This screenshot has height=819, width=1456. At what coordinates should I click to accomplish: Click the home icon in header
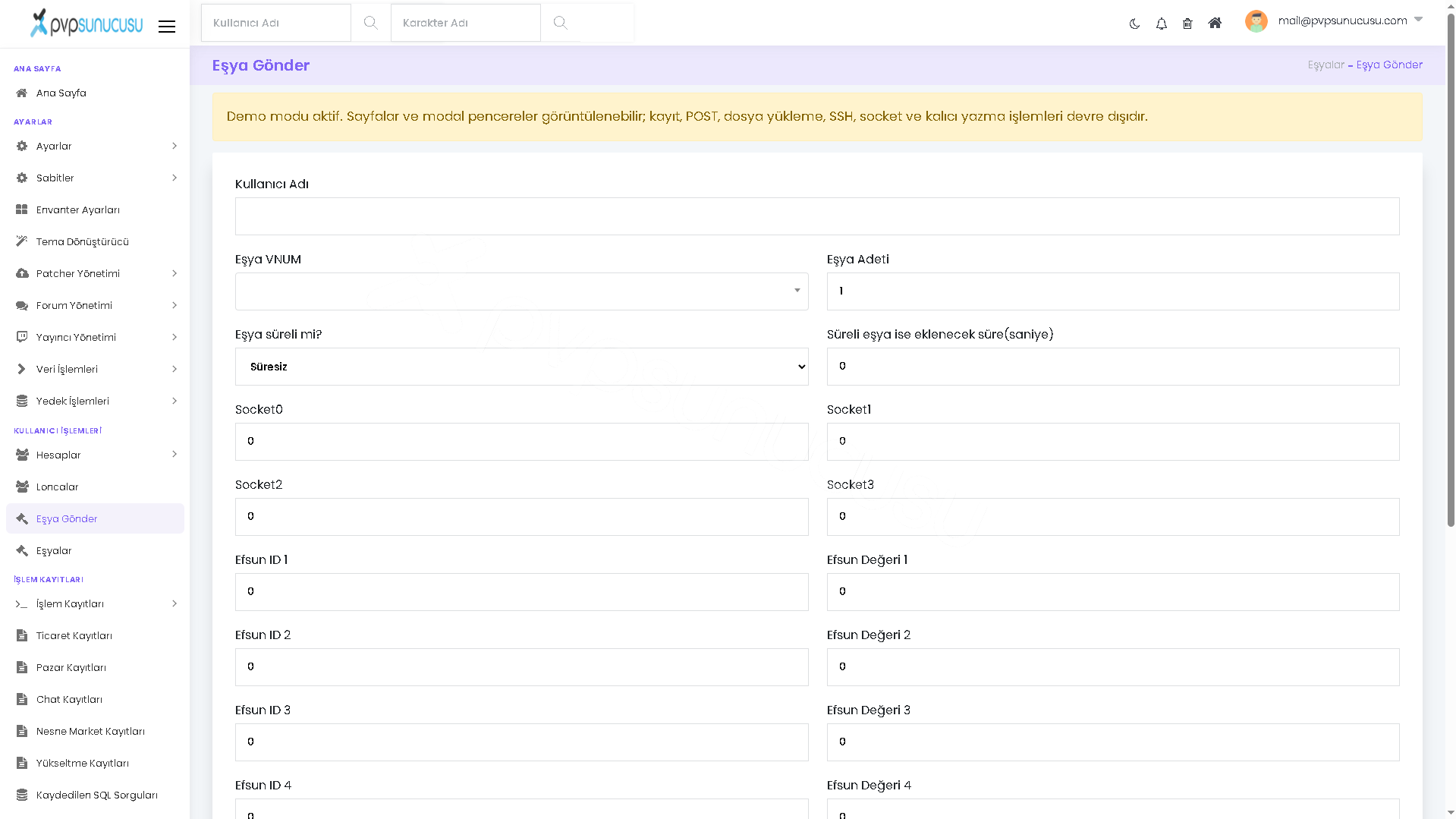(1215, 23)
